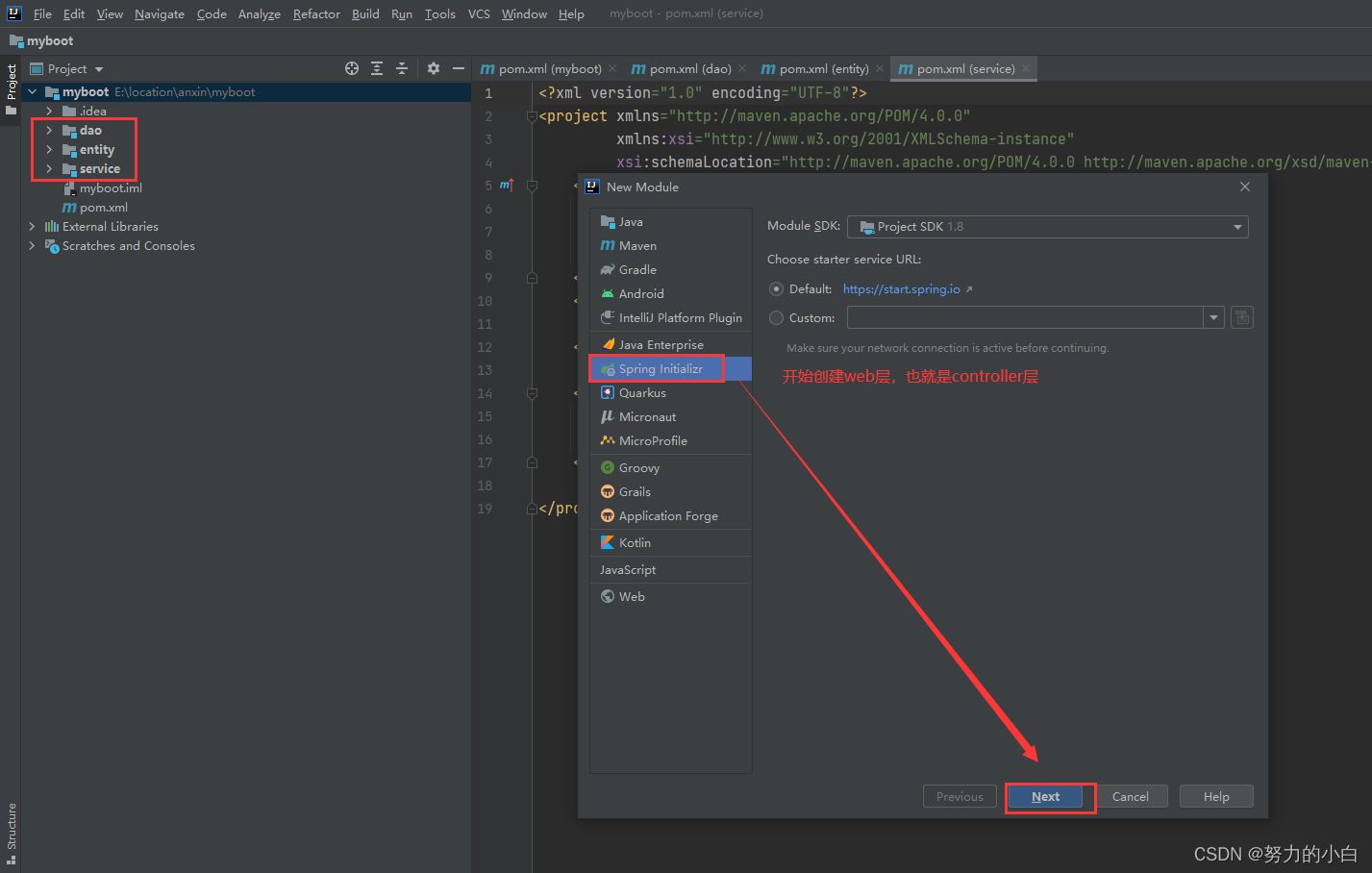Click browse icon beside Custom URL field
The width and height of the screenshot is (1372, 873).
point(1242,317)
